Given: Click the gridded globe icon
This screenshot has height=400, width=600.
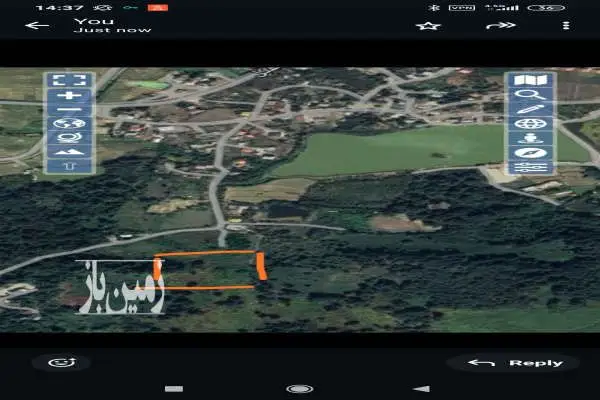Looking at the screenshot, I should pos(530,124).
